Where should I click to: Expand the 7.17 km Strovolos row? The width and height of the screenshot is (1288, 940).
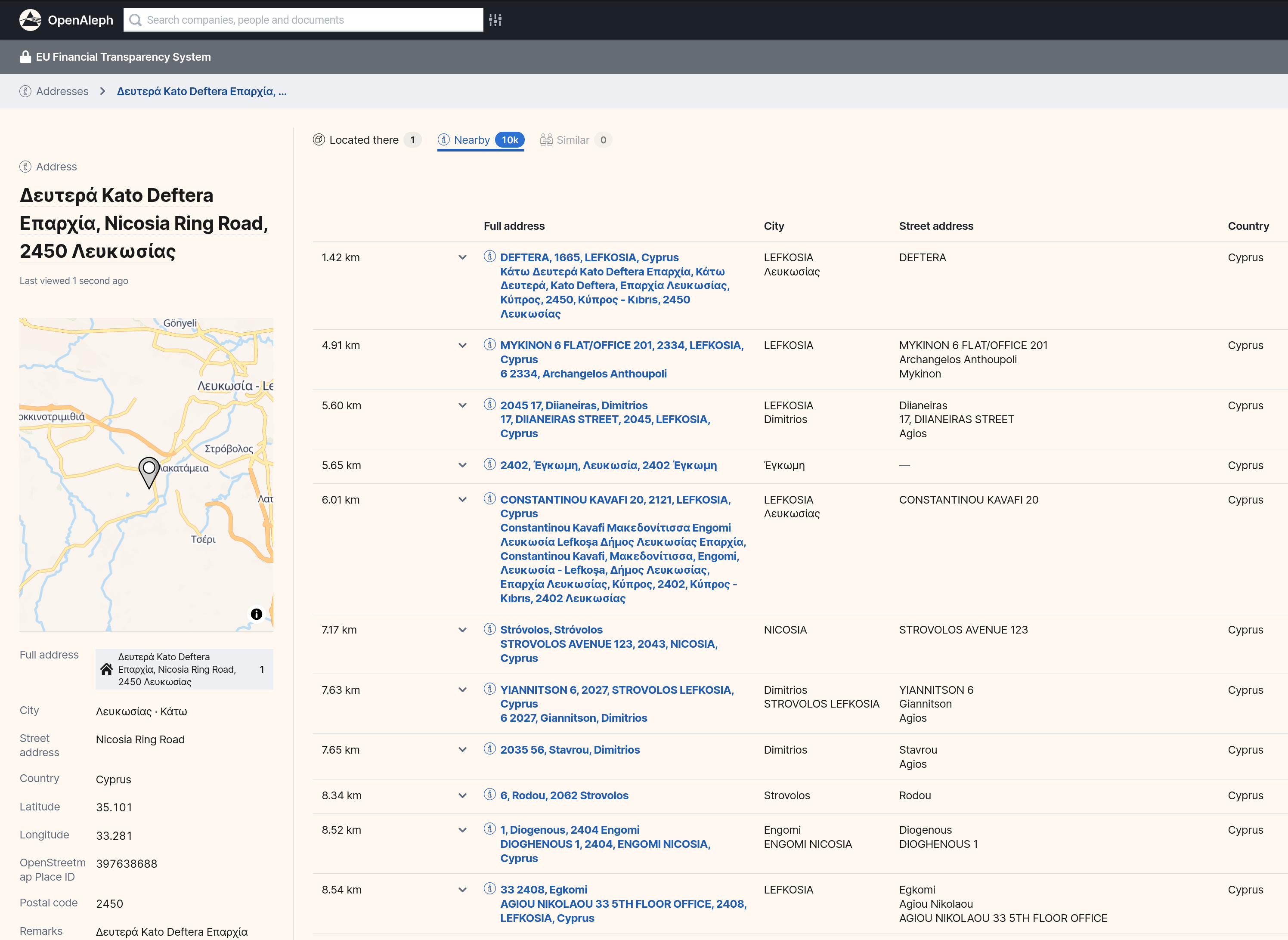coord(462,630)
